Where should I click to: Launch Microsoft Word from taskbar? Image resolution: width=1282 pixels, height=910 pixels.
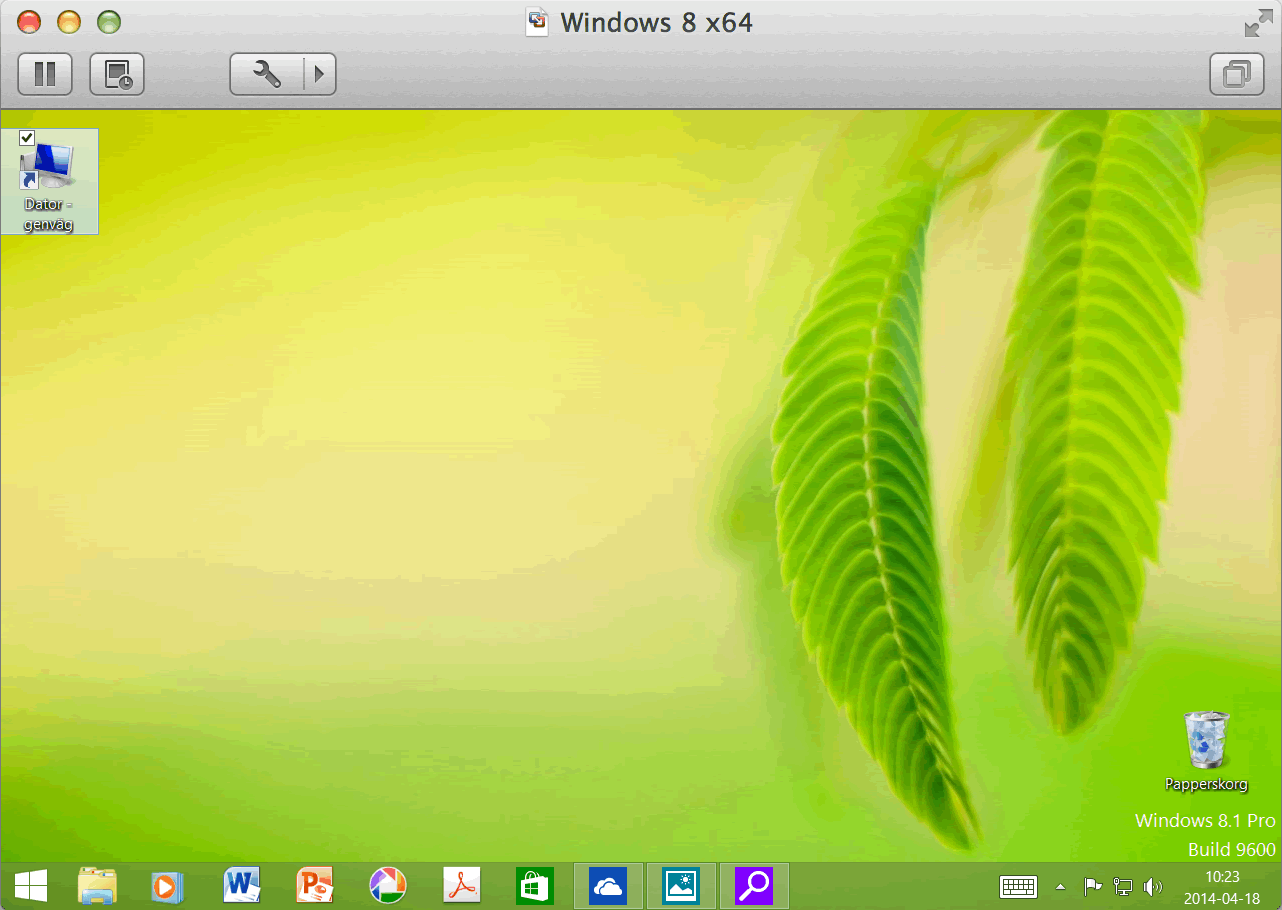click(x=241, y=886)
